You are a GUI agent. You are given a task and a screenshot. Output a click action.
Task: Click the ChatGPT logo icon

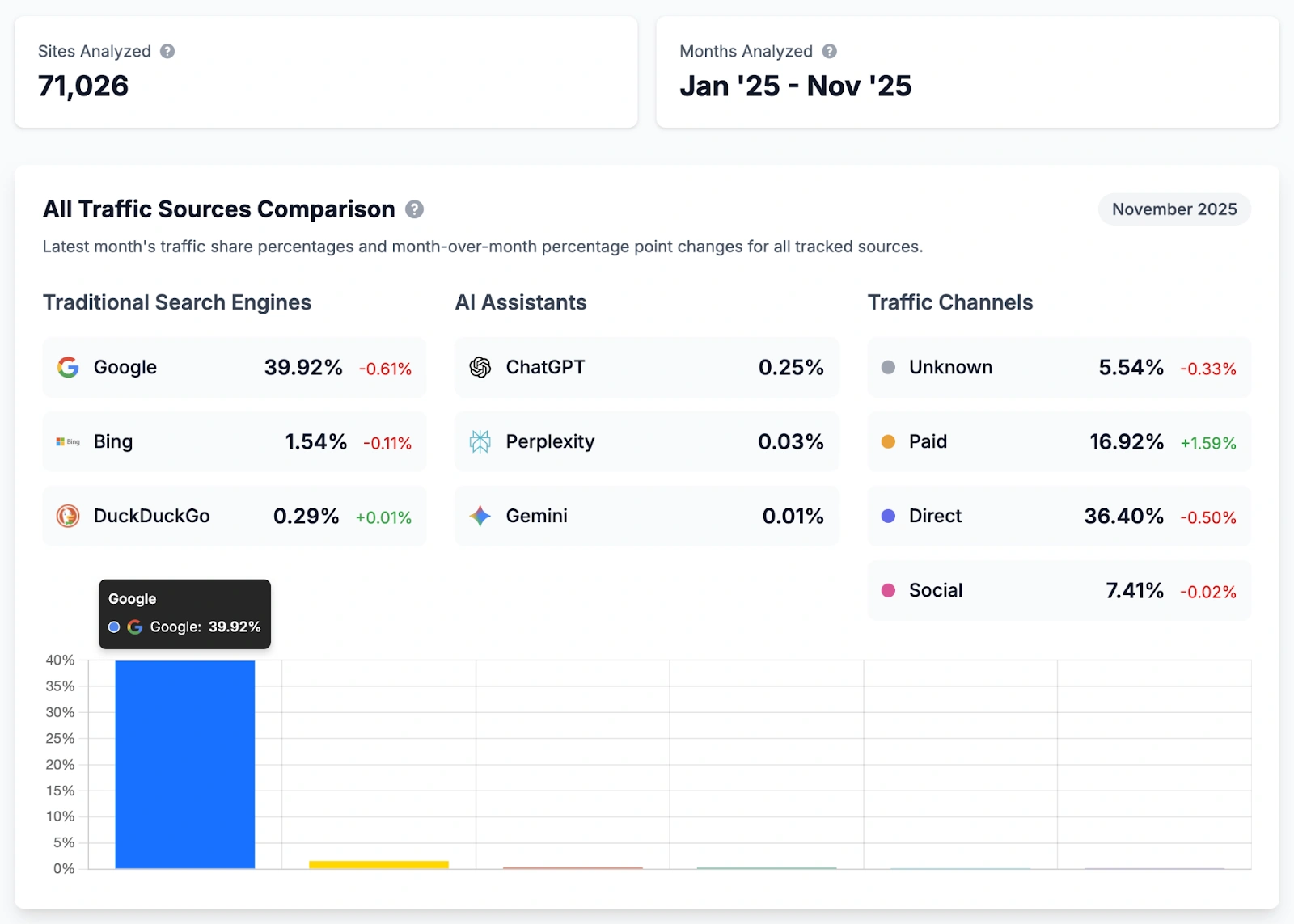coord(480,367)
